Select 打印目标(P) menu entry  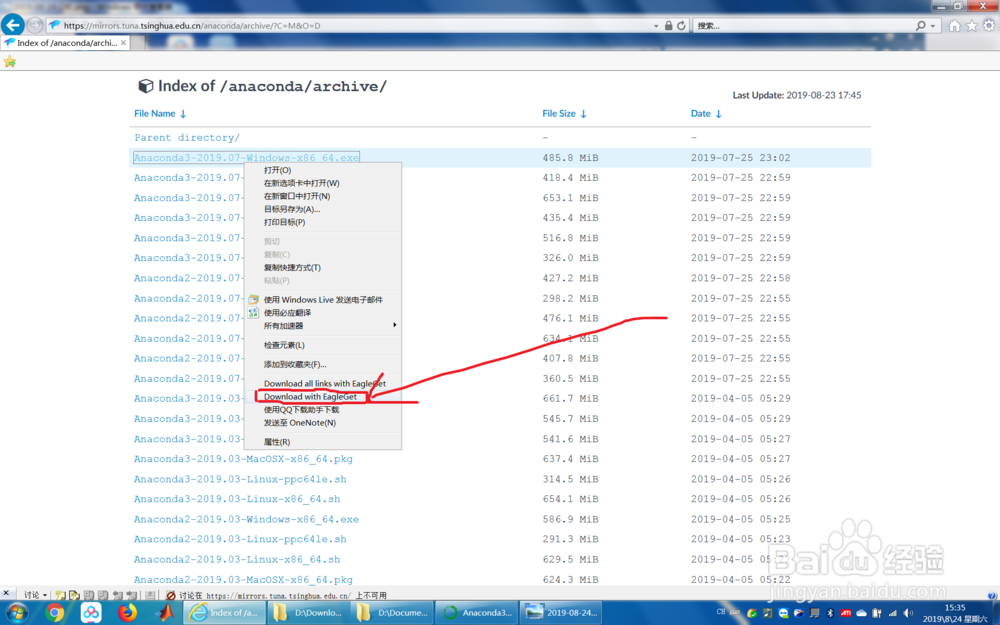323,223
